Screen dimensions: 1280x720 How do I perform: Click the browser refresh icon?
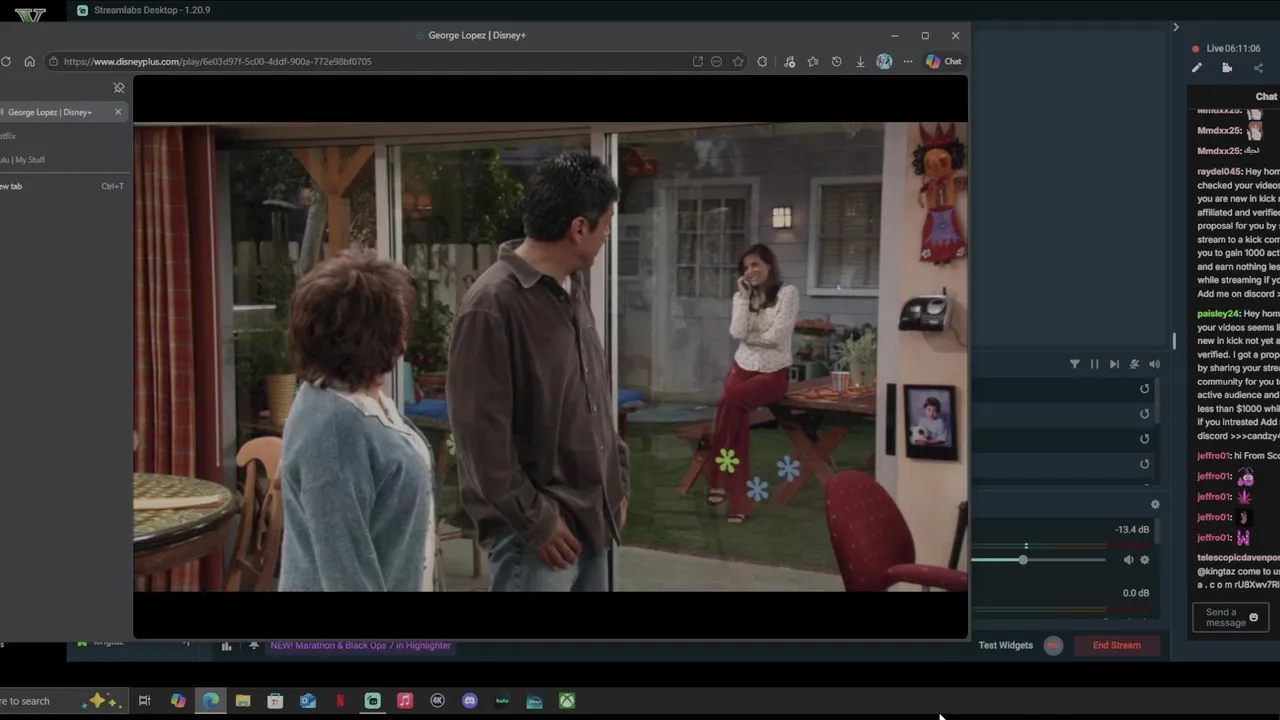(6, 61)
